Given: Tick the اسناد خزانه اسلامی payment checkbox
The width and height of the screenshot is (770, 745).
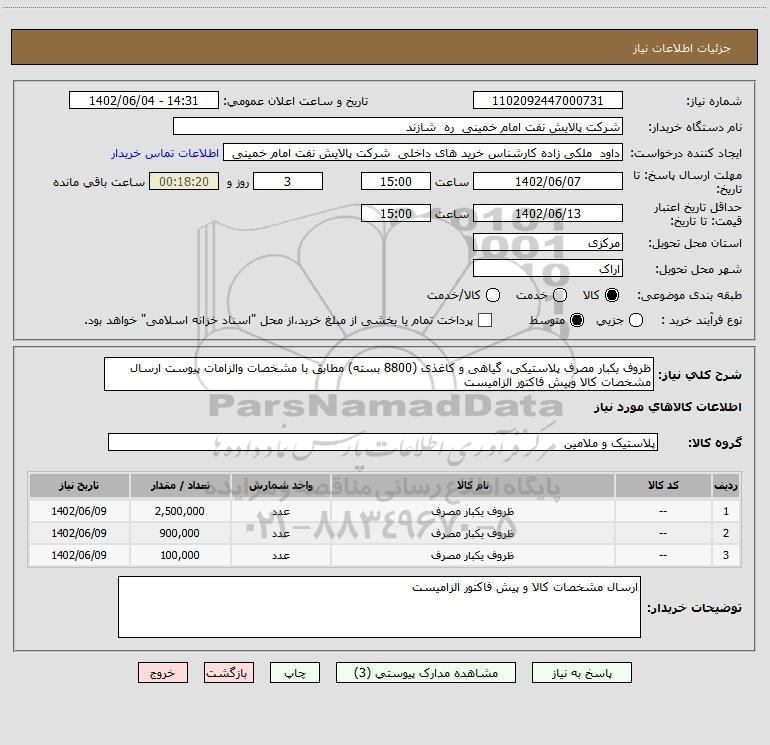Looking at the screenshot, I should (x=485, y=320).
